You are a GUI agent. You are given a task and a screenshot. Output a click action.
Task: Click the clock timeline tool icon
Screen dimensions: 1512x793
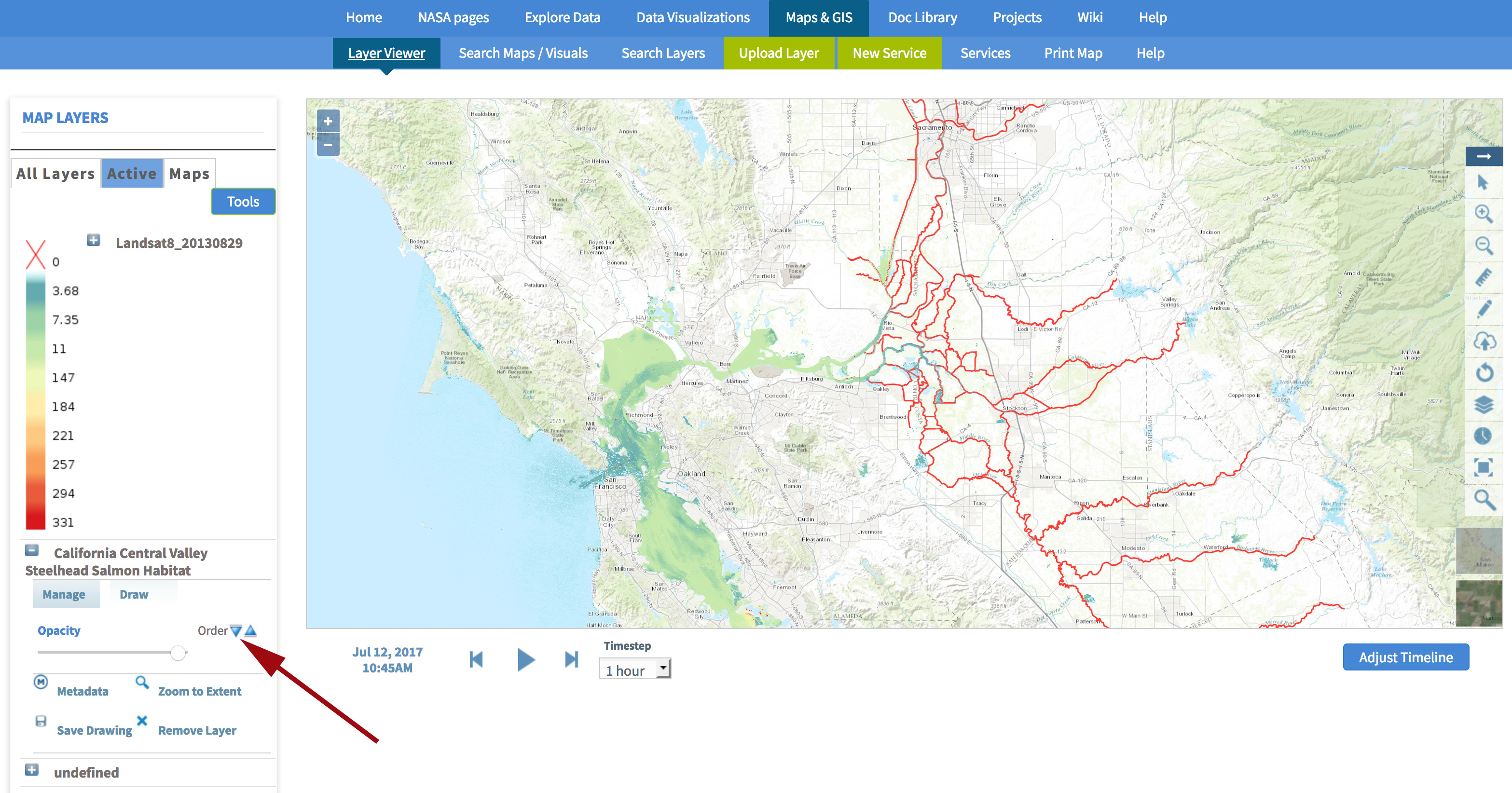[1483, 436]
